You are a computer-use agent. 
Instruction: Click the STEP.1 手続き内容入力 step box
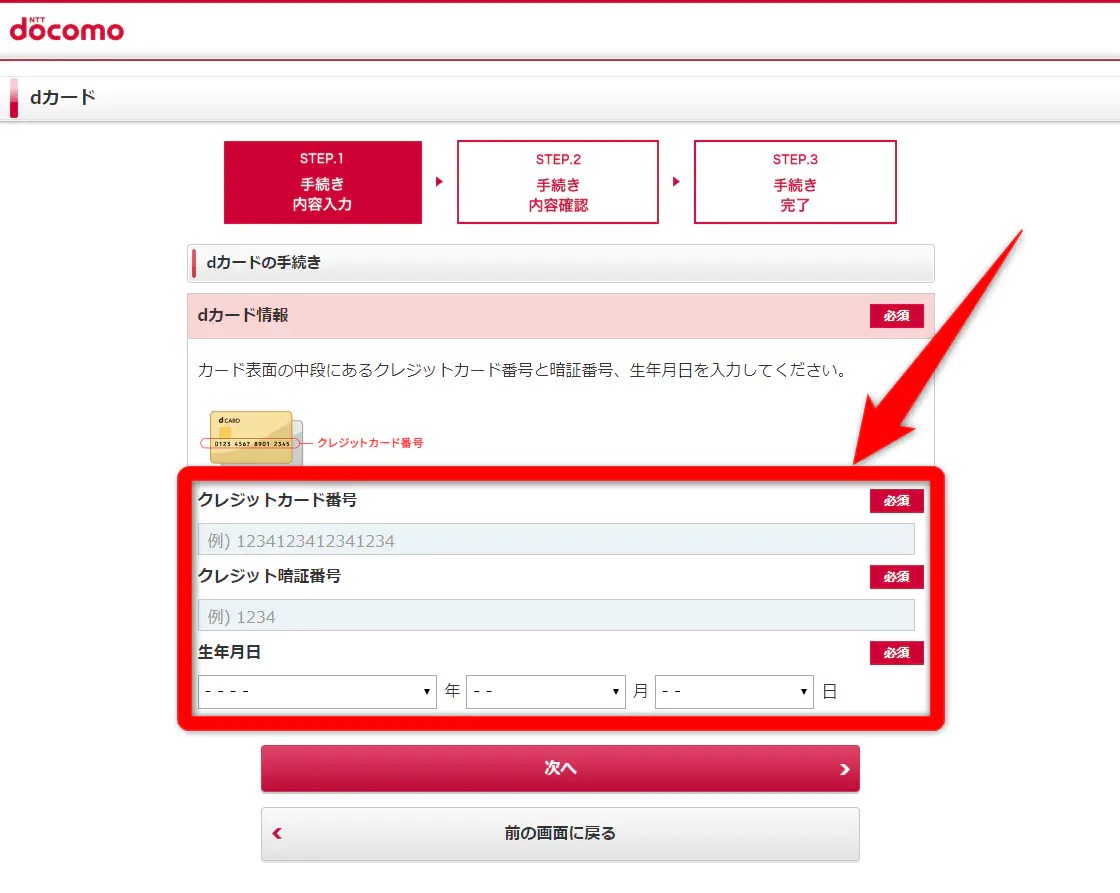pos(323,182)
